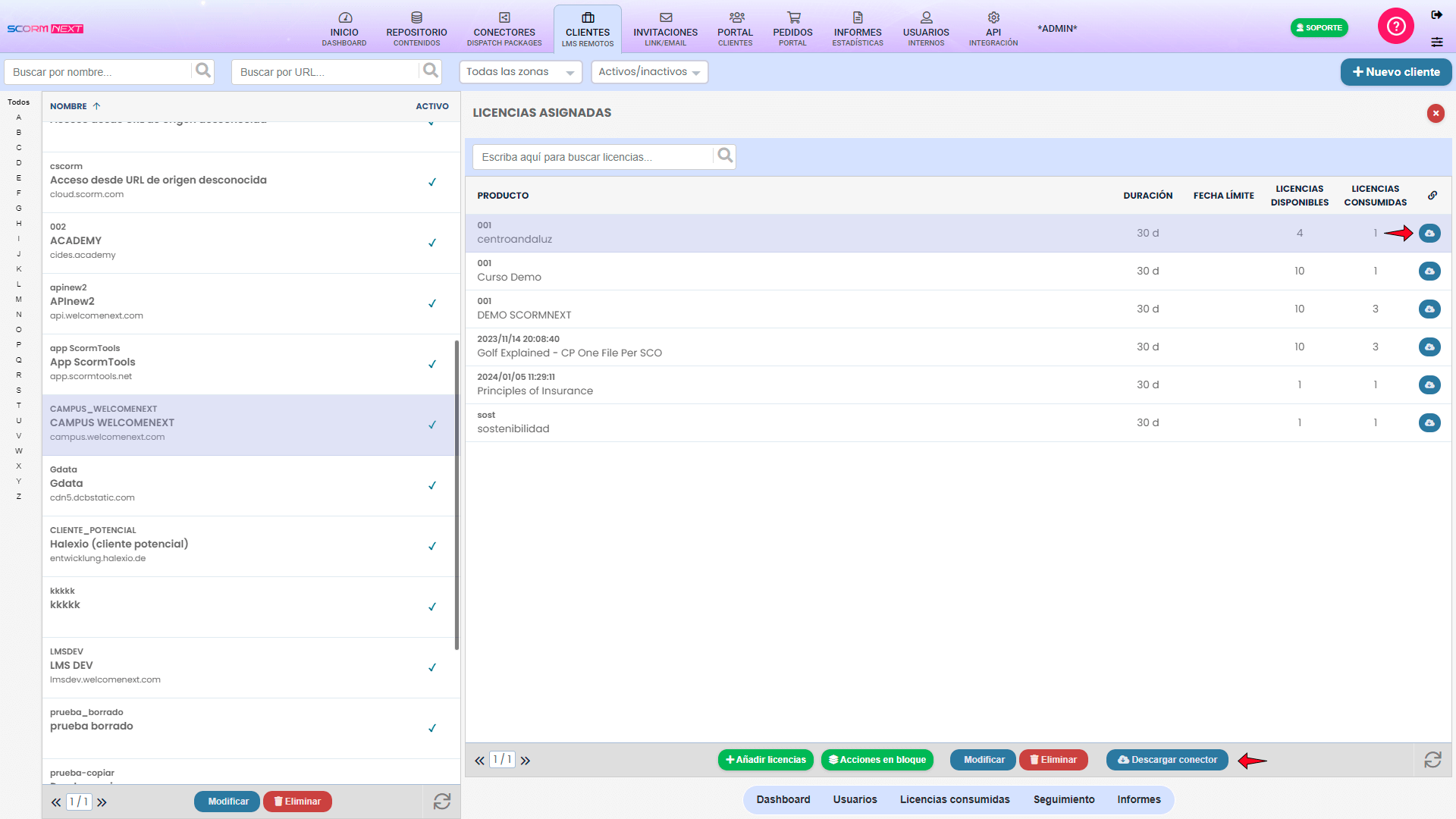Viewport: 1456px width, 819px height.
Task: Switch to Licencias consumidas tab
Action: pyautogui.click(x=955, y=799)
